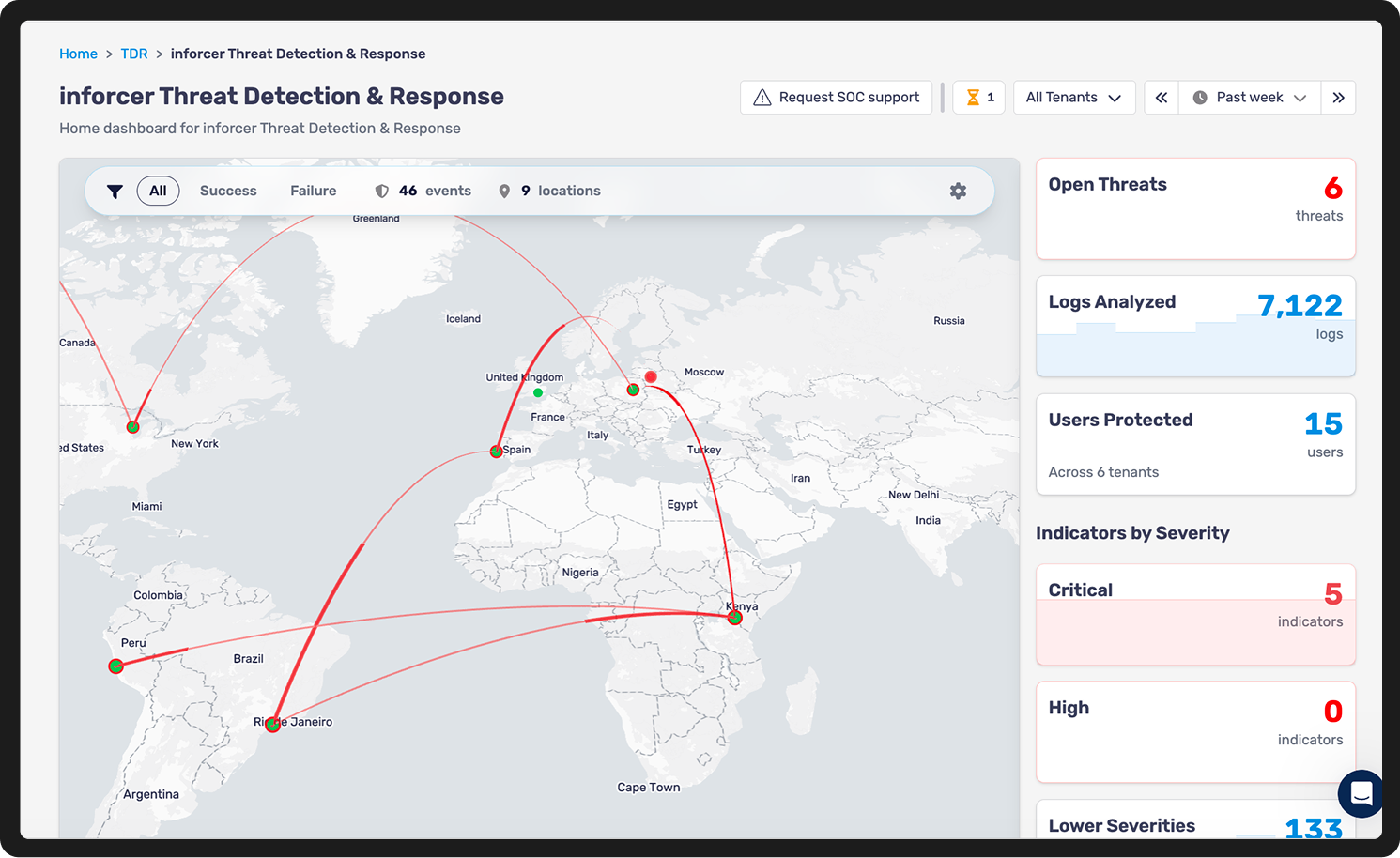Viewport: 1400px width, 858px height.
Task: Click the Miami map label
Action: coord(146,507)
